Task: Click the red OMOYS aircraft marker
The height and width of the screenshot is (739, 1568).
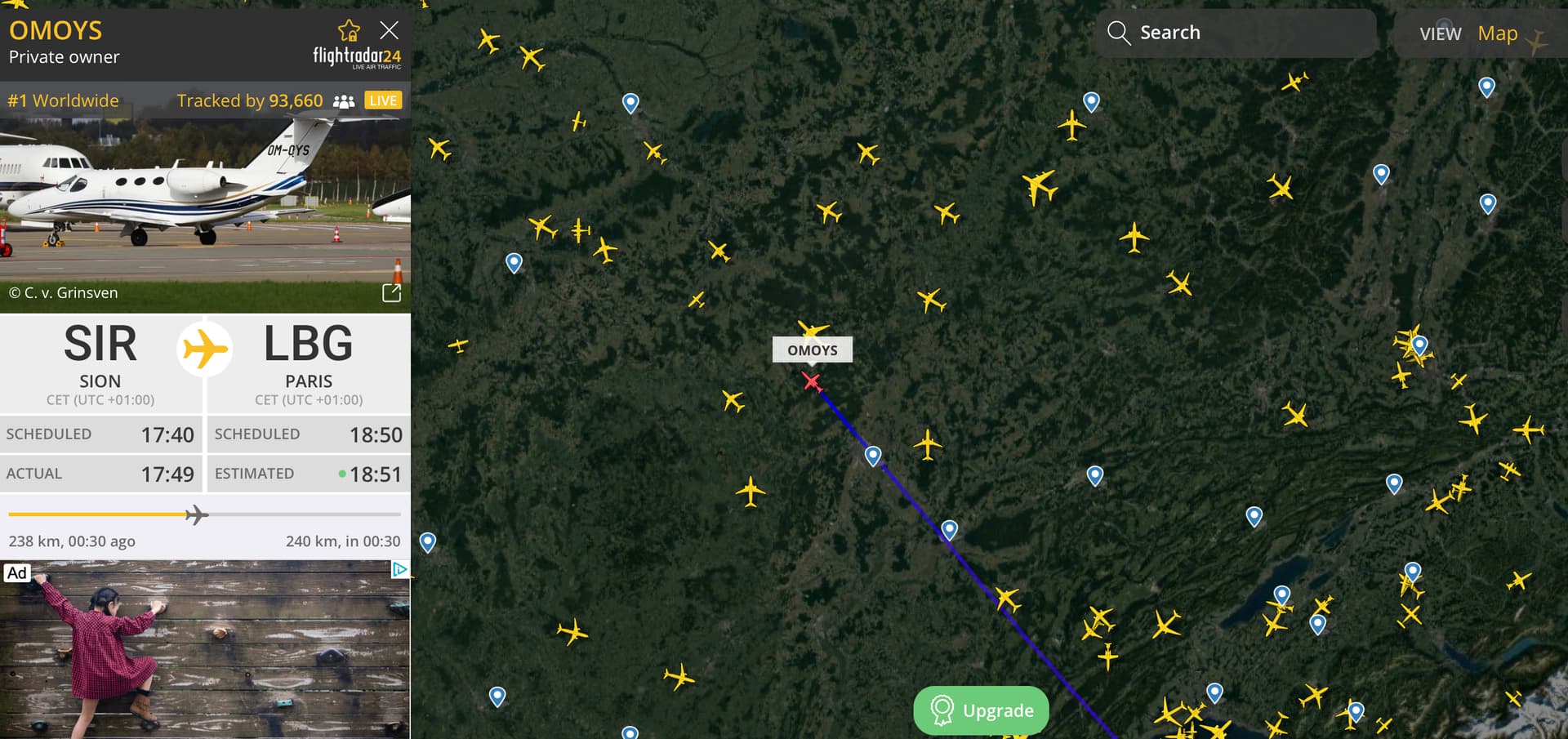Action: (x=811, y=381)
